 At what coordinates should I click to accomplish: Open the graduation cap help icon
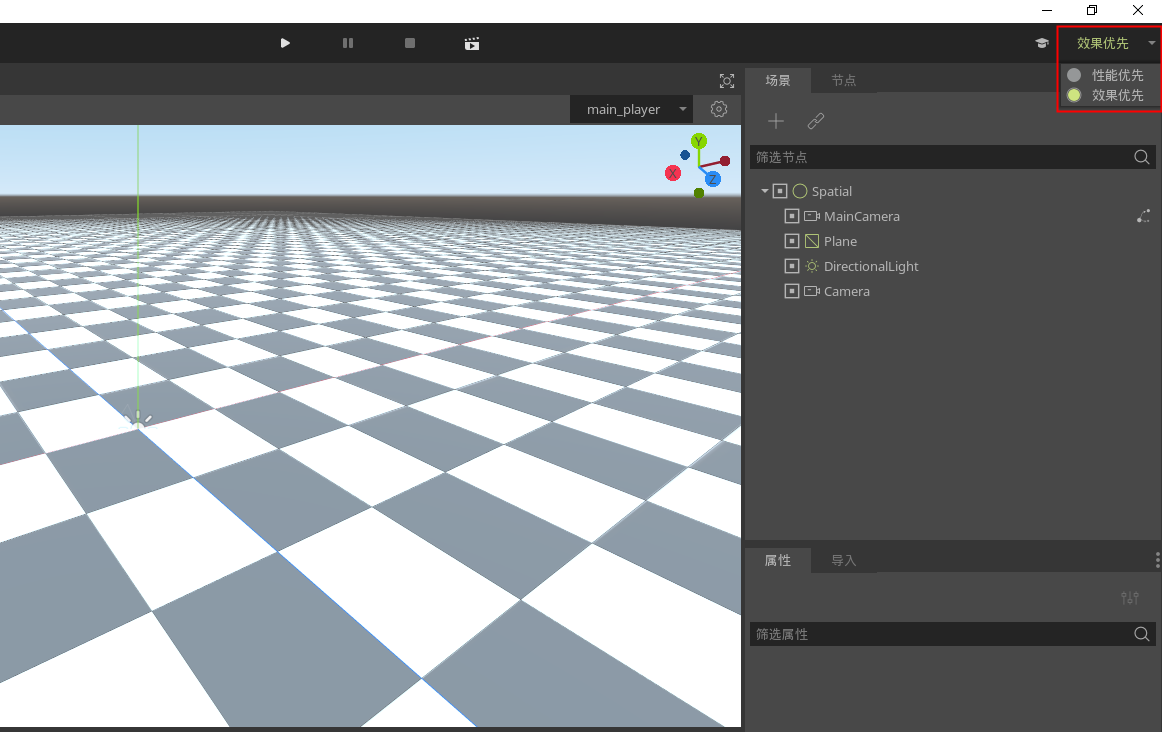tap(1042, 43)
